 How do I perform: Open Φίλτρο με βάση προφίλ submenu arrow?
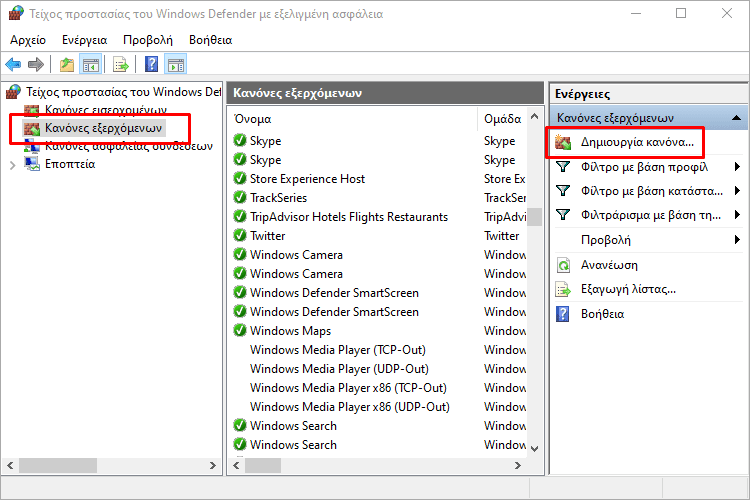click(x=737, y=167)
